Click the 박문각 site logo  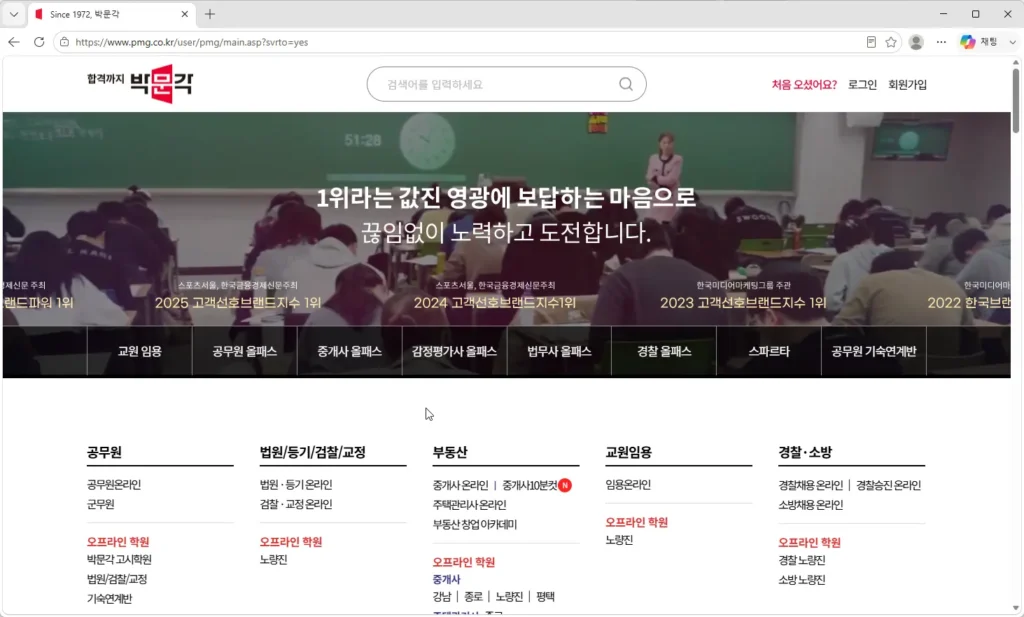click(x=140, y=84)
